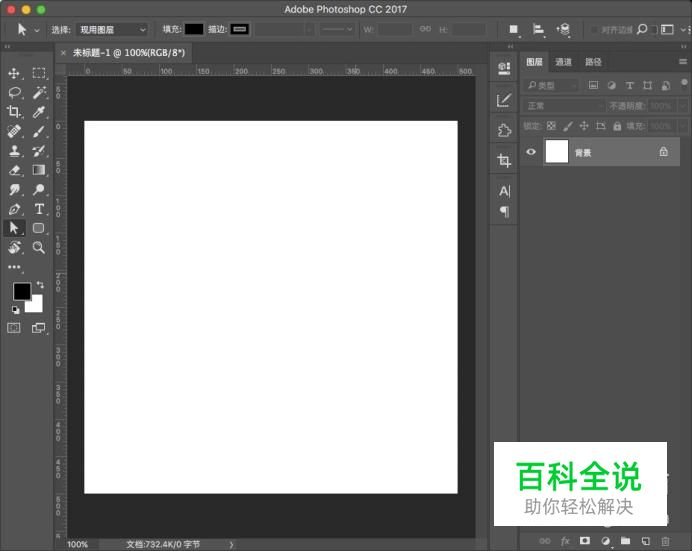Click the foreground color swatch
This screenshot has height=551, width=692.
[21, 291]
